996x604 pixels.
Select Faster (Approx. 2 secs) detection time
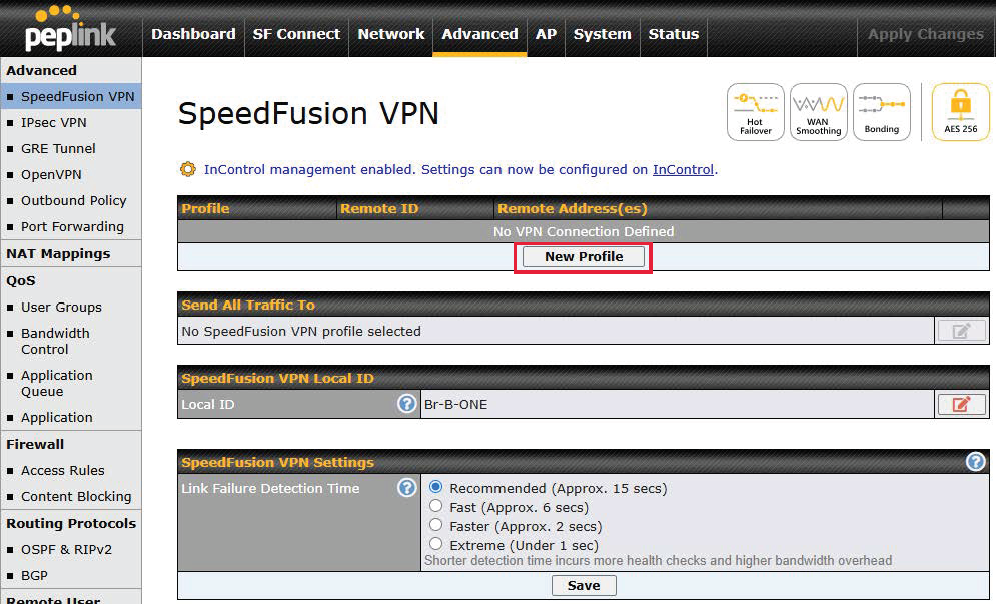(x=435, y=525)
